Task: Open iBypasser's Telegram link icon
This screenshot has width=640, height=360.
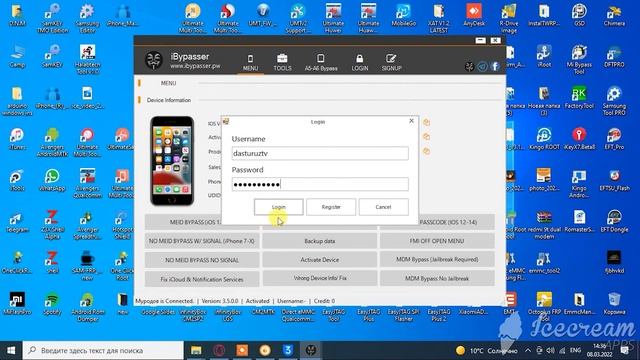Action: pyautogui.click(x=482, y=66)
